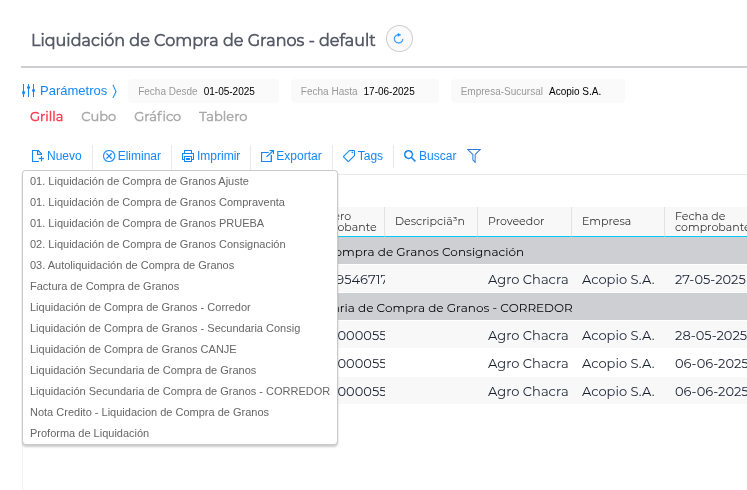747x490 pixels.
Task: Click the Eliminar delete icon
Action: click(109, 156)
